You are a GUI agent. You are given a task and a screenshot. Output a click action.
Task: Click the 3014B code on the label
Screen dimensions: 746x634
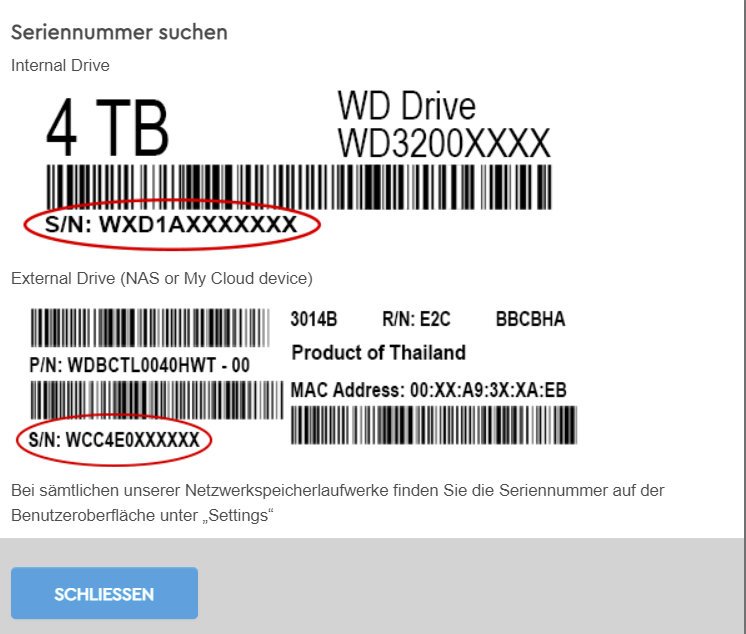(x=314, y=319)
